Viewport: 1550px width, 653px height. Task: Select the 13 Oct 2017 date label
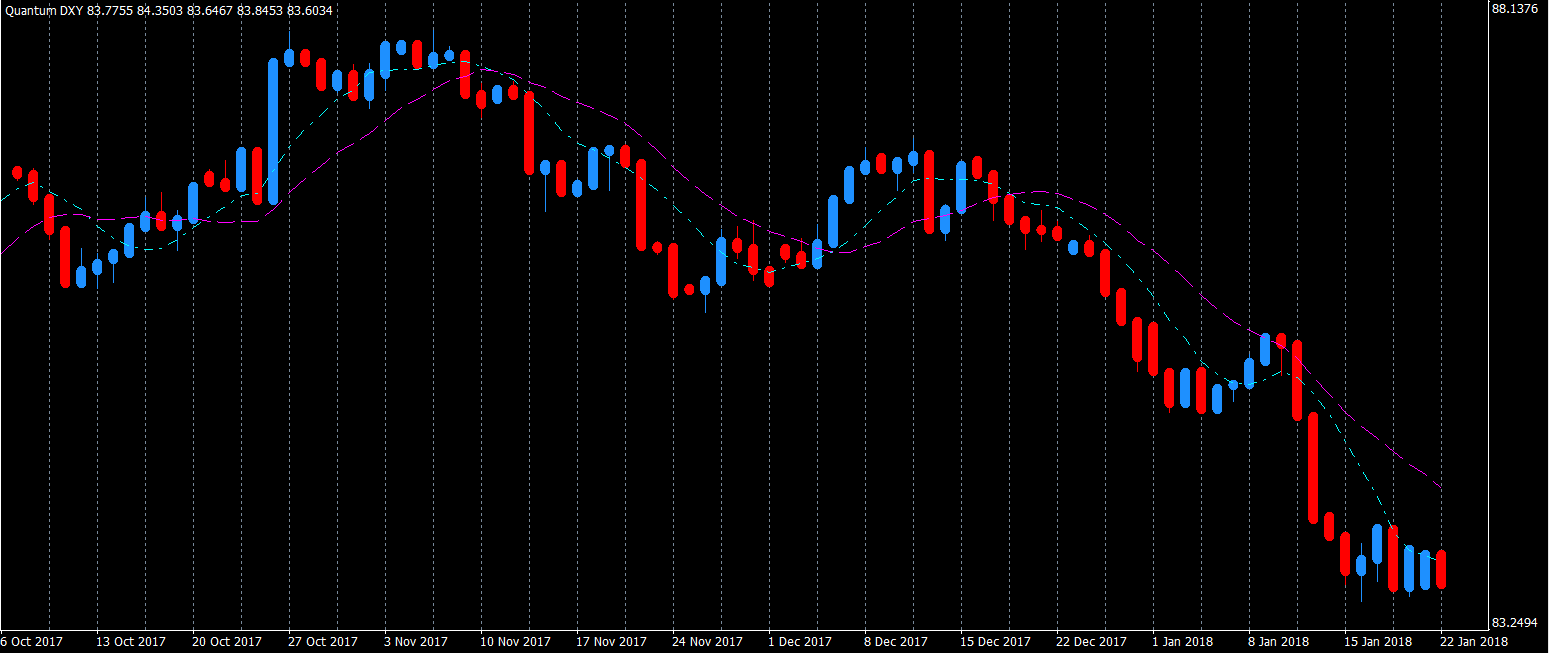pos(131,641)
